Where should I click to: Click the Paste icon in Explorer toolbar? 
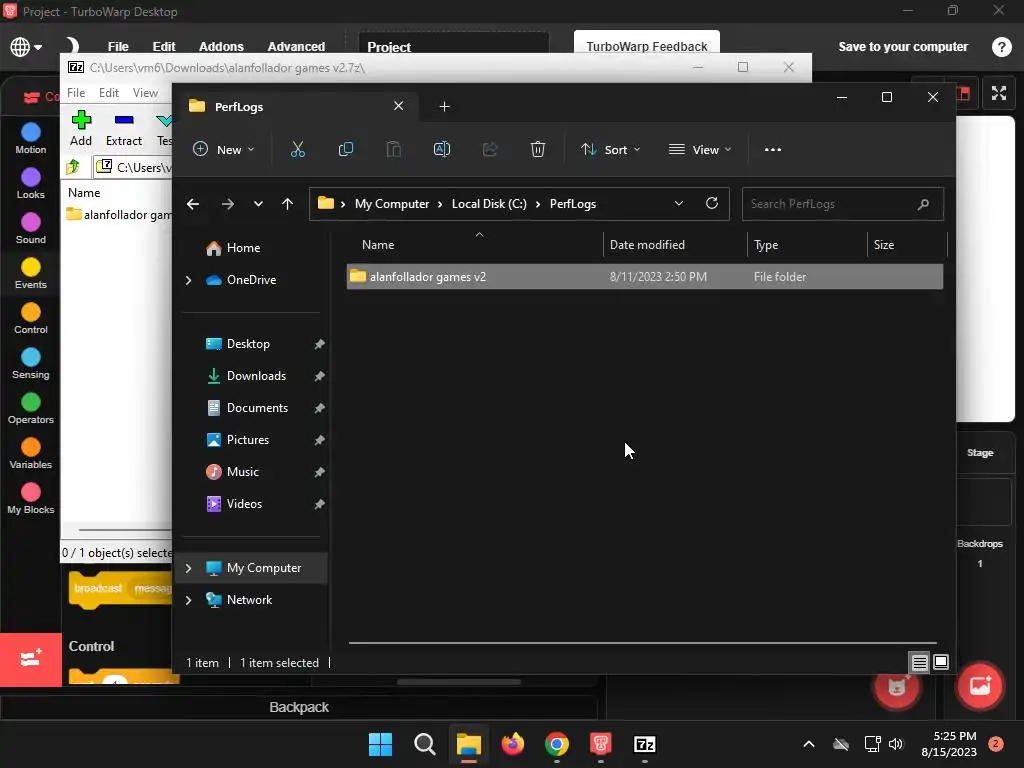(394, 150)
